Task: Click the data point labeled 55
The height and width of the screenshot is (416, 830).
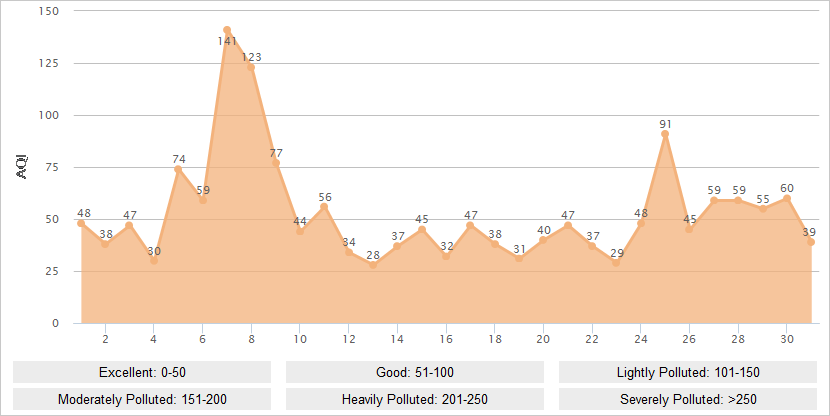Action: tap(763, 209)
